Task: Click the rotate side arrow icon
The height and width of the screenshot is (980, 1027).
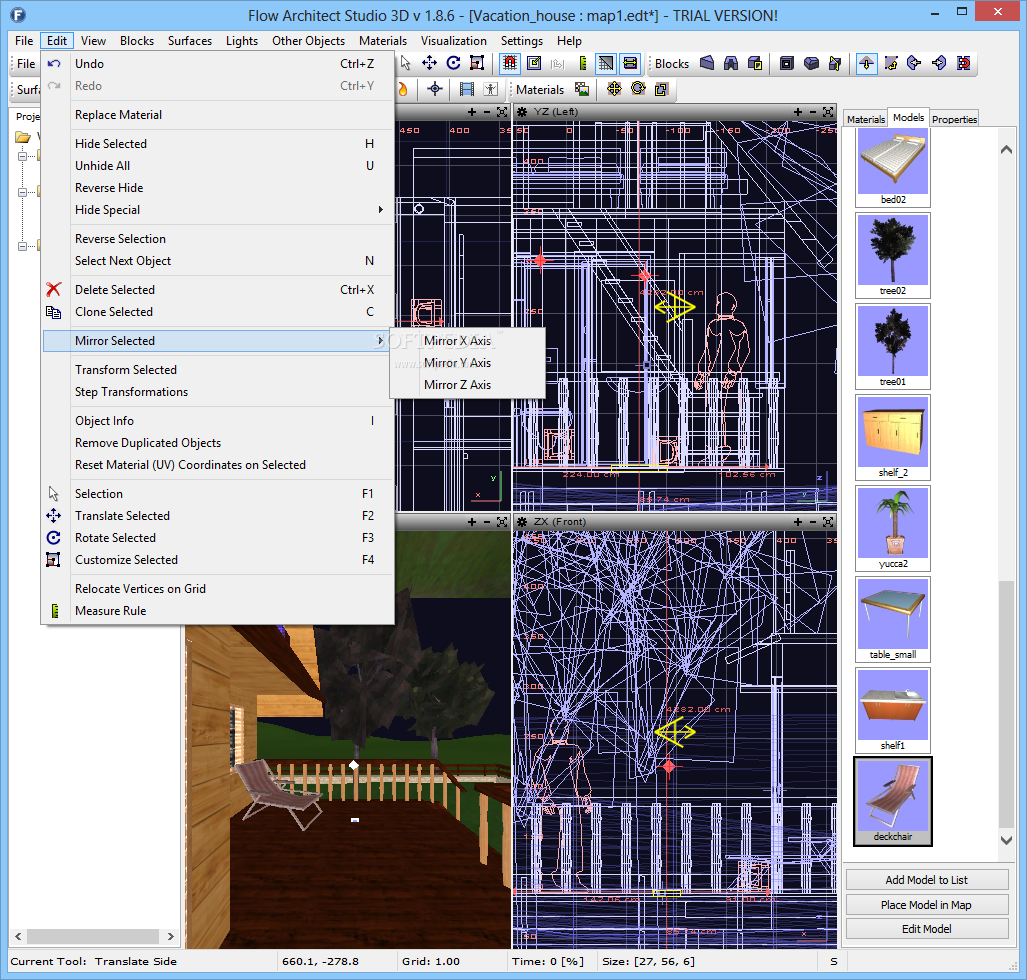Action: coord(891,63)
